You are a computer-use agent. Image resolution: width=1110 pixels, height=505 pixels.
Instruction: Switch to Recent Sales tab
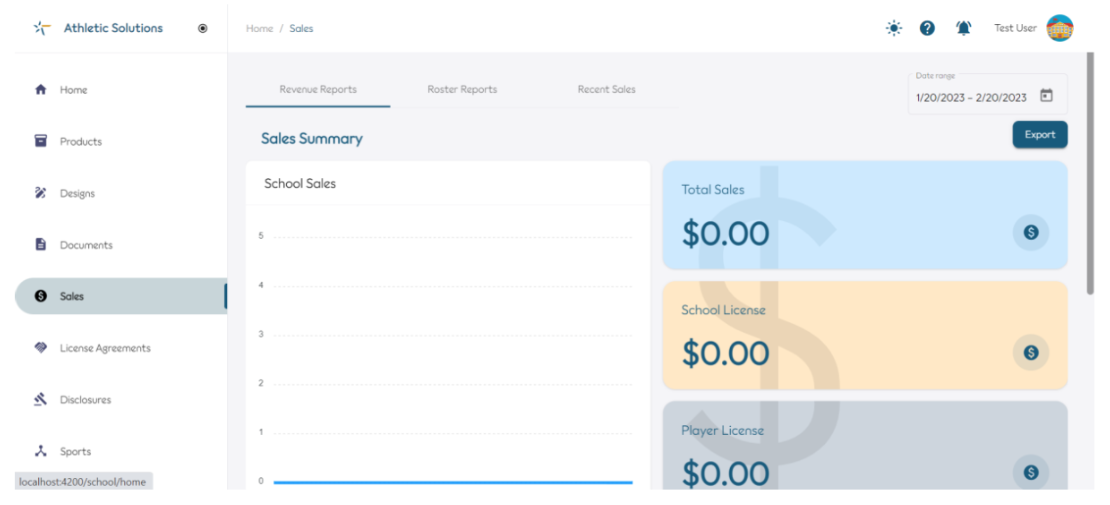[607, 90]
